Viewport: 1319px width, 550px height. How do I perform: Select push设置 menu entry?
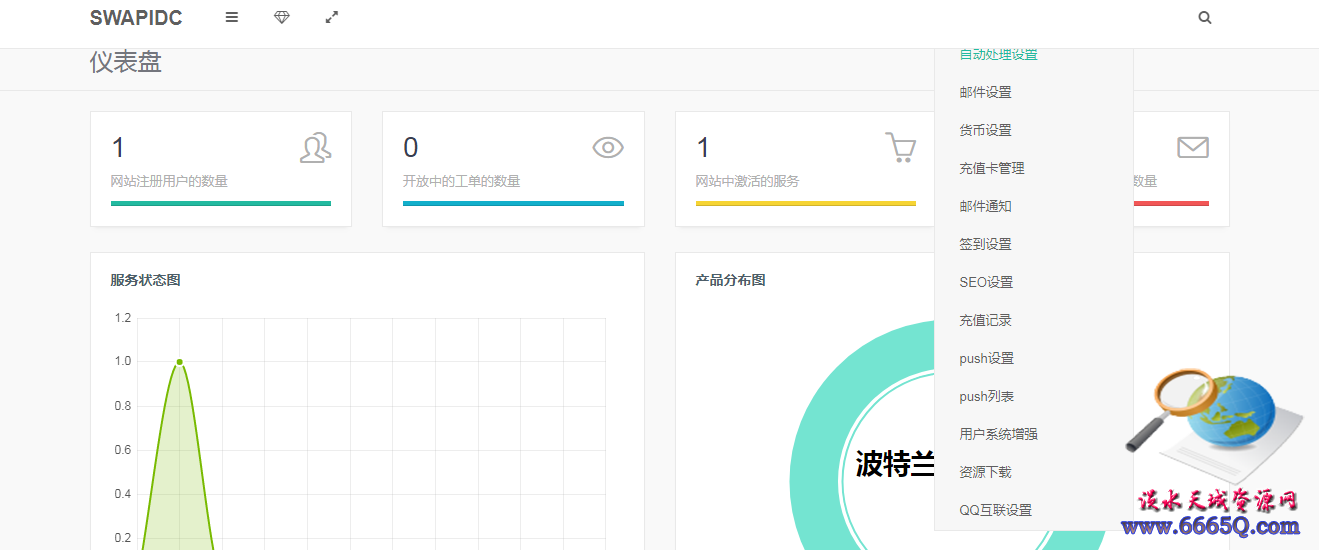[987, 358]
